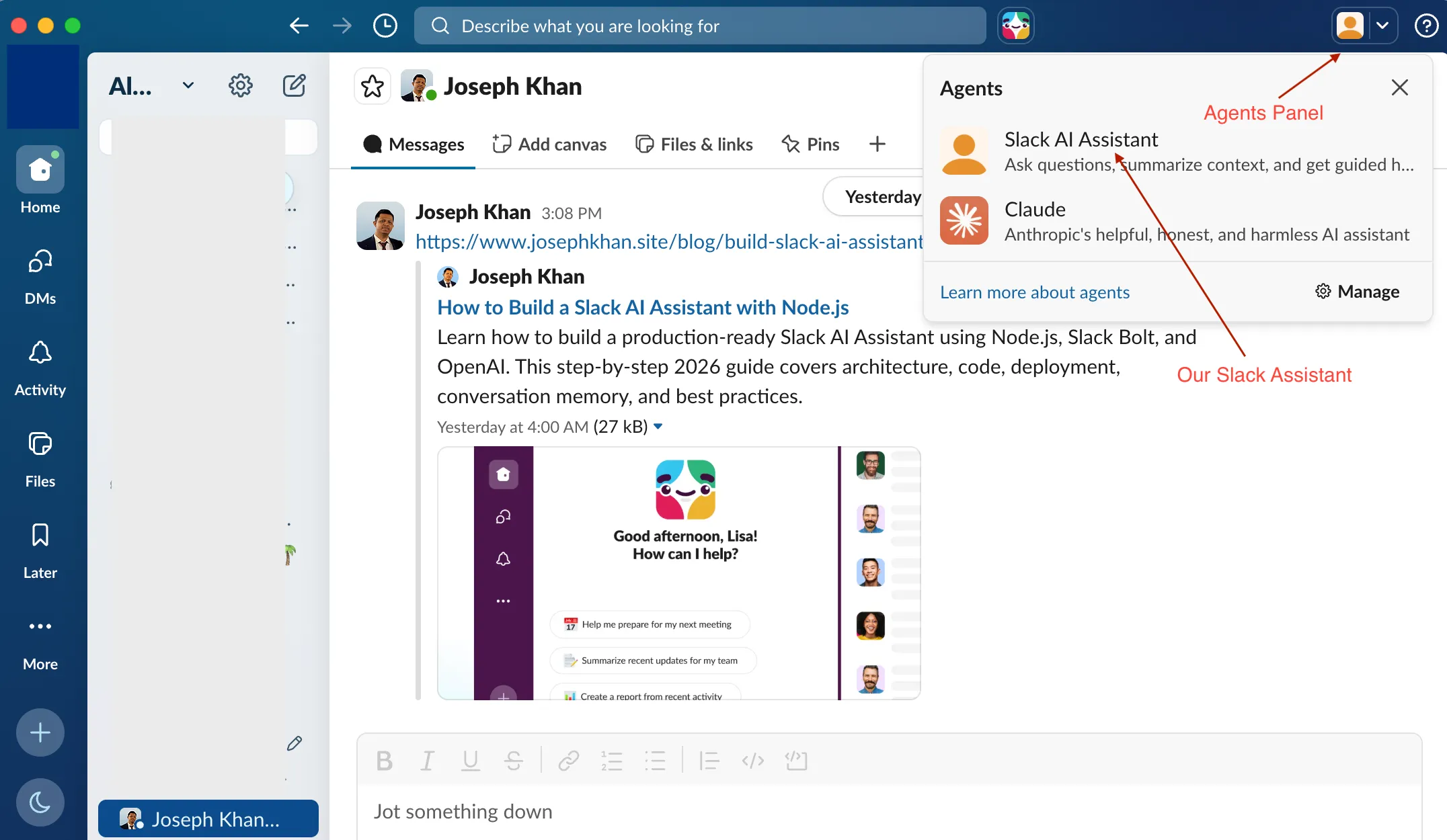Image resolution: width=1447 pixels, height=840 pixels.
Task: Open the Agents avatar button in top bar
Action: pos(1350,26)
